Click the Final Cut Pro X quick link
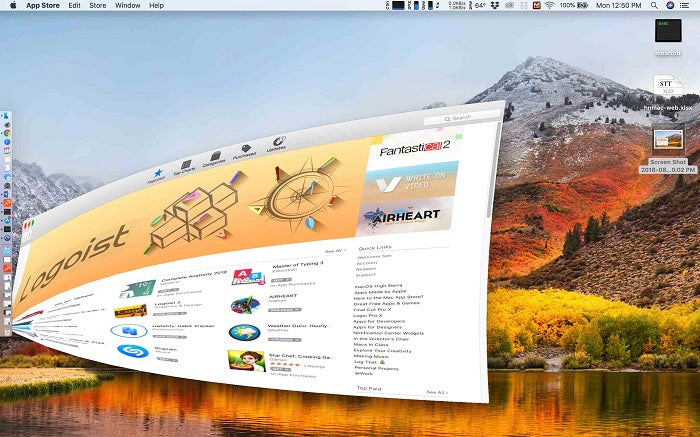700x437 pixels. coord(375,310)
